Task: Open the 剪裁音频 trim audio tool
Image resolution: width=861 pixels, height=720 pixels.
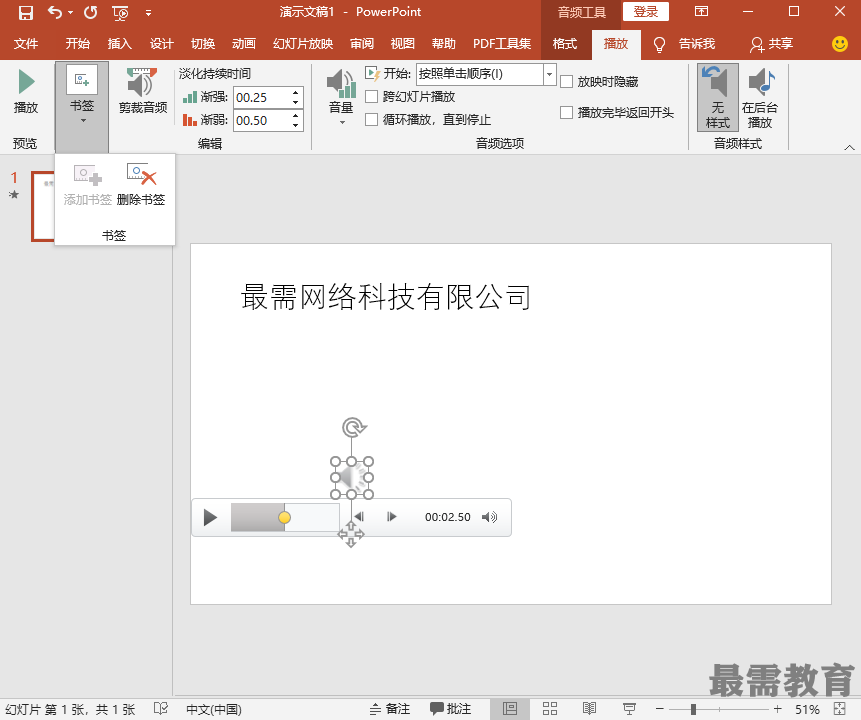Action: click(143, 91)
